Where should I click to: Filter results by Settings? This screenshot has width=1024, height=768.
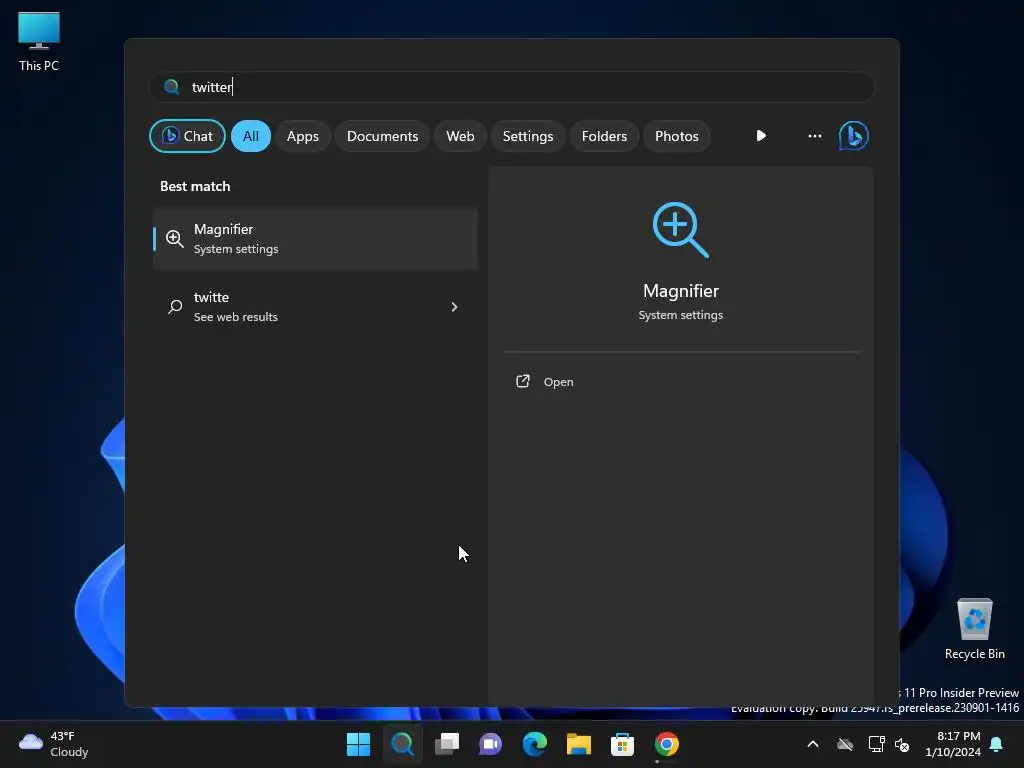tap(528, 136)
